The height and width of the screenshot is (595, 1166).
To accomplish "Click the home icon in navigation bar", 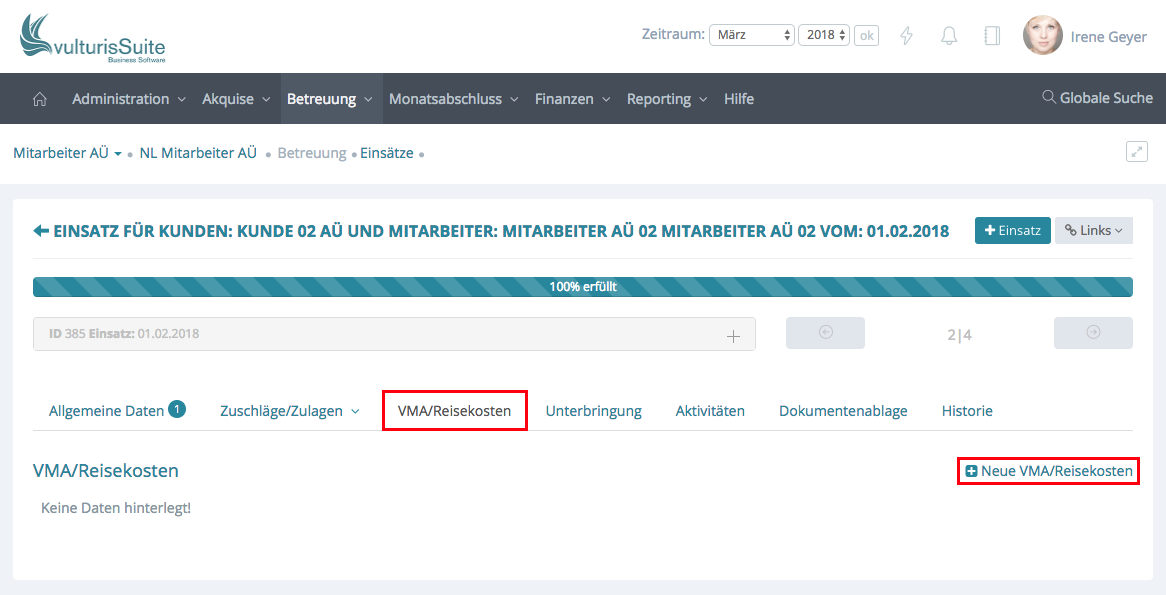I will click(40, 99).
